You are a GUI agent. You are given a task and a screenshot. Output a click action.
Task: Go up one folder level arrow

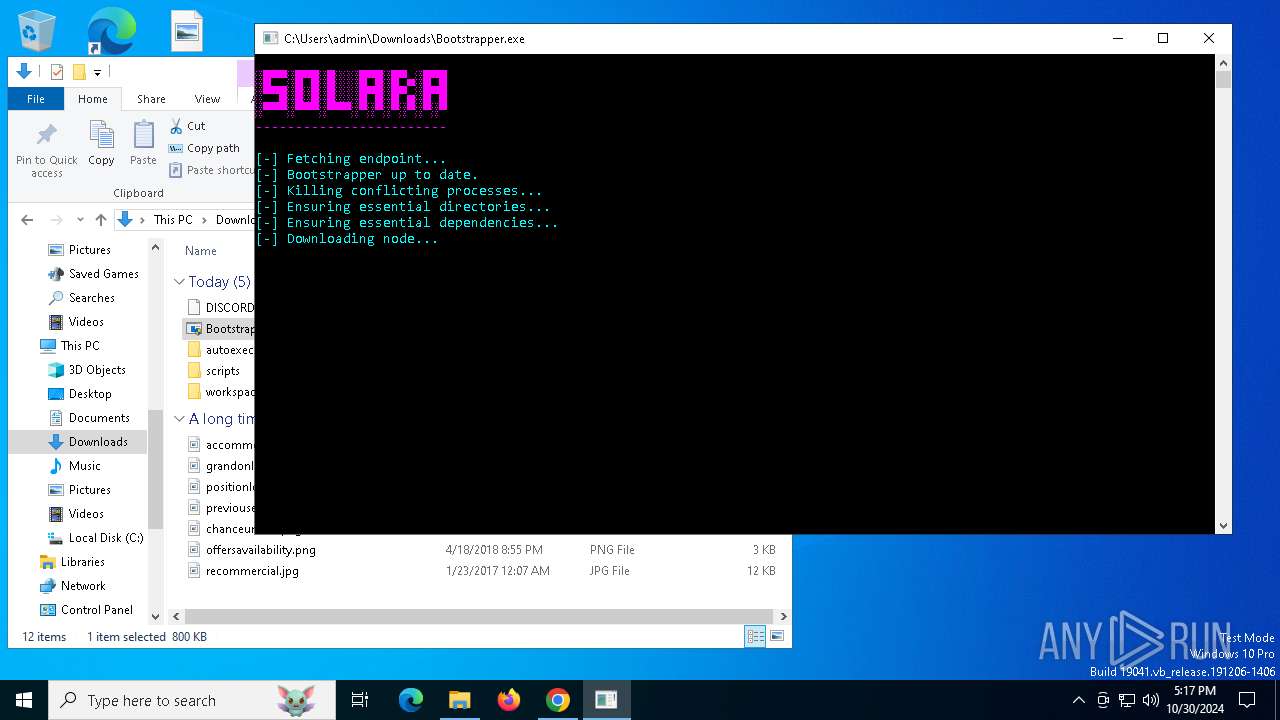pos(101,220)
